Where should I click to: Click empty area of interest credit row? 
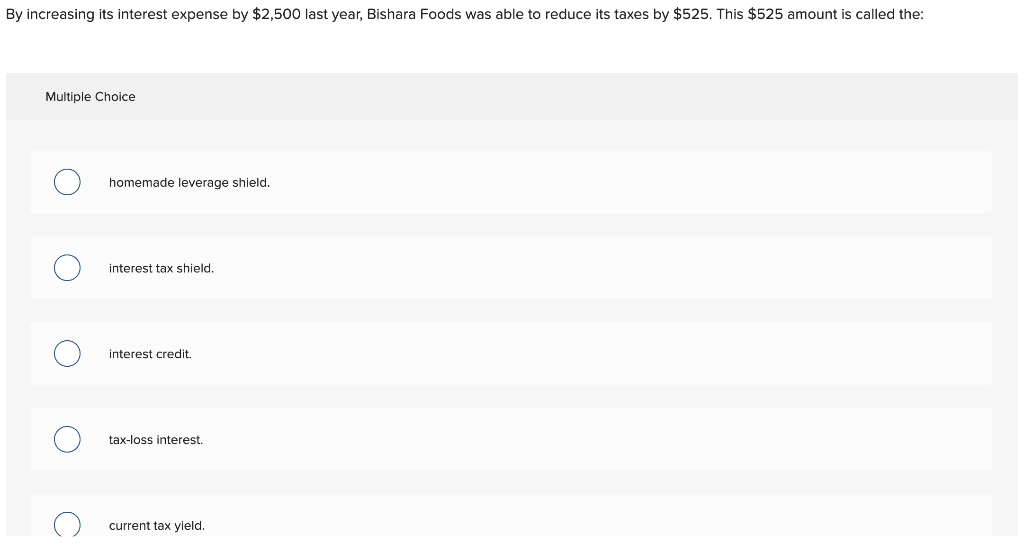pyautogui.click(x=588, y=353)
